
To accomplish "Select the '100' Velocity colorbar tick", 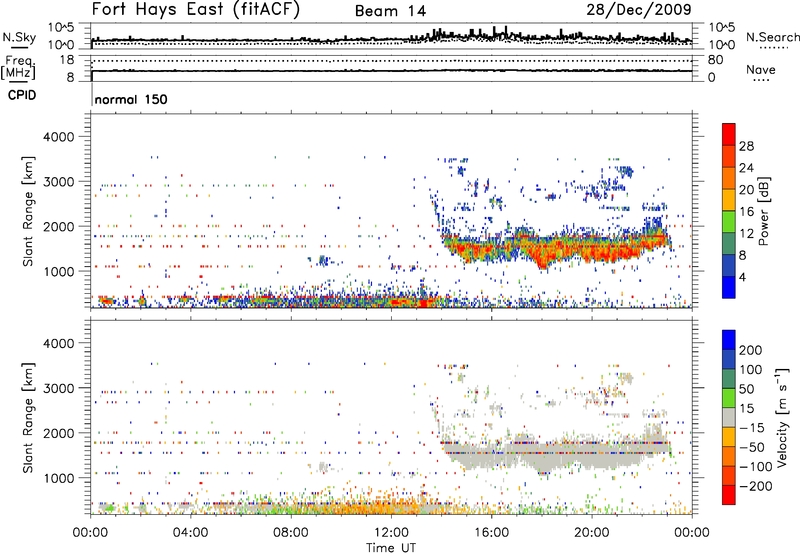I will tap(751, 369).
